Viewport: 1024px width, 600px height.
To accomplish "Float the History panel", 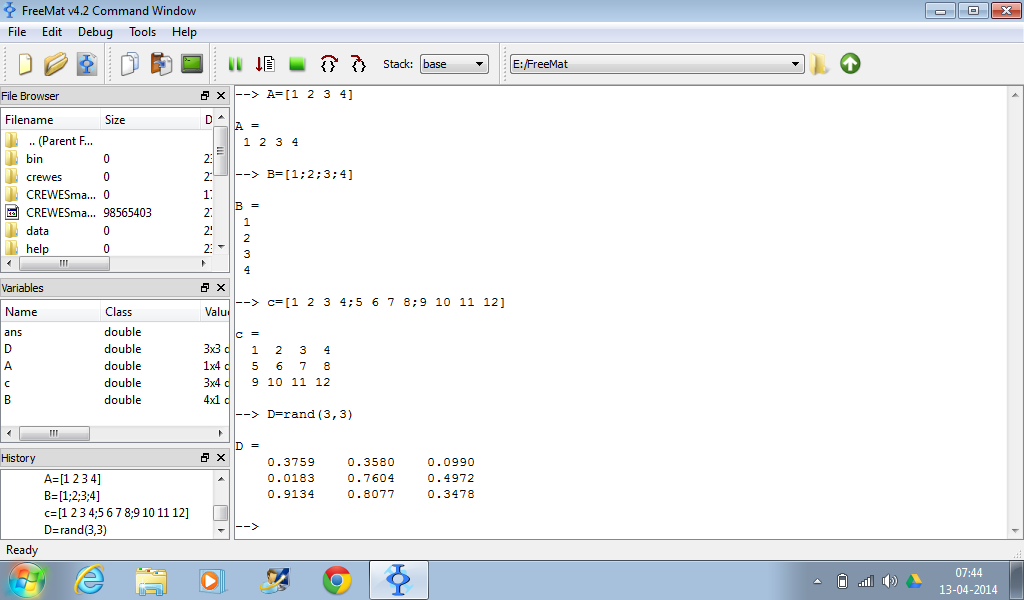I will [x=205, y=458].
